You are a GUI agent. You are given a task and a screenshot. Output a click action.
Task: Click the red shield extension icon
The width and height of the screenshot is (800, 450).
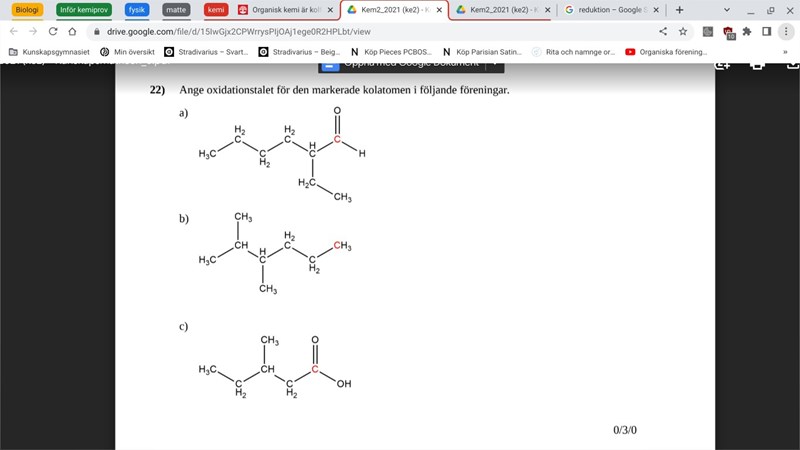(728, 31)
